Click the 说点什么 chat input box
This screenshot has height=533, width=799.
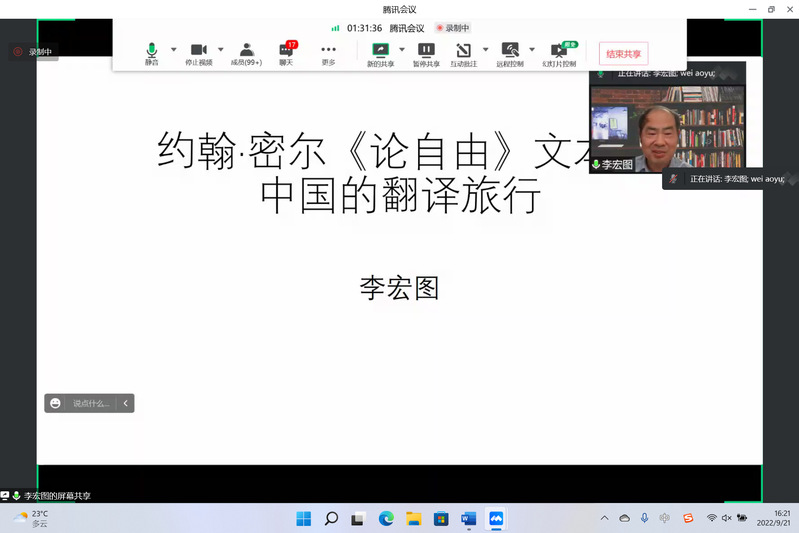[x=91, y=403]
